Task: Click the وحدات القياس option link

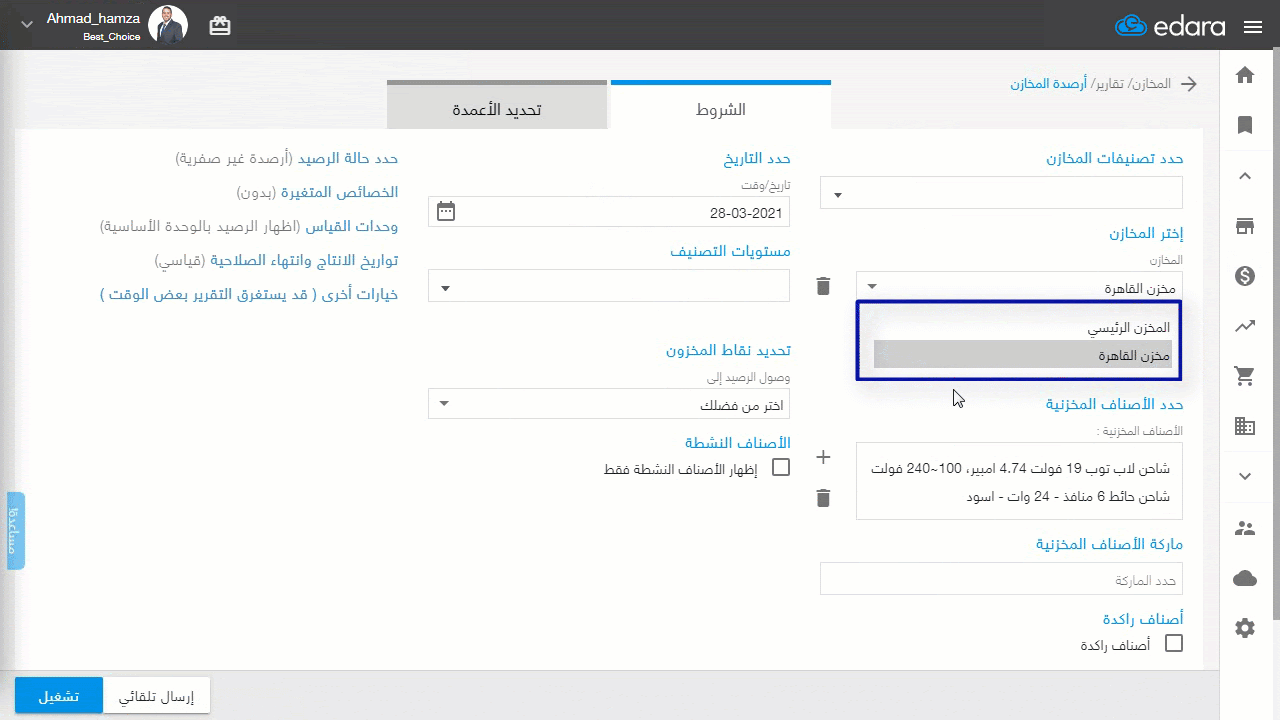Action: pos(351,227)
